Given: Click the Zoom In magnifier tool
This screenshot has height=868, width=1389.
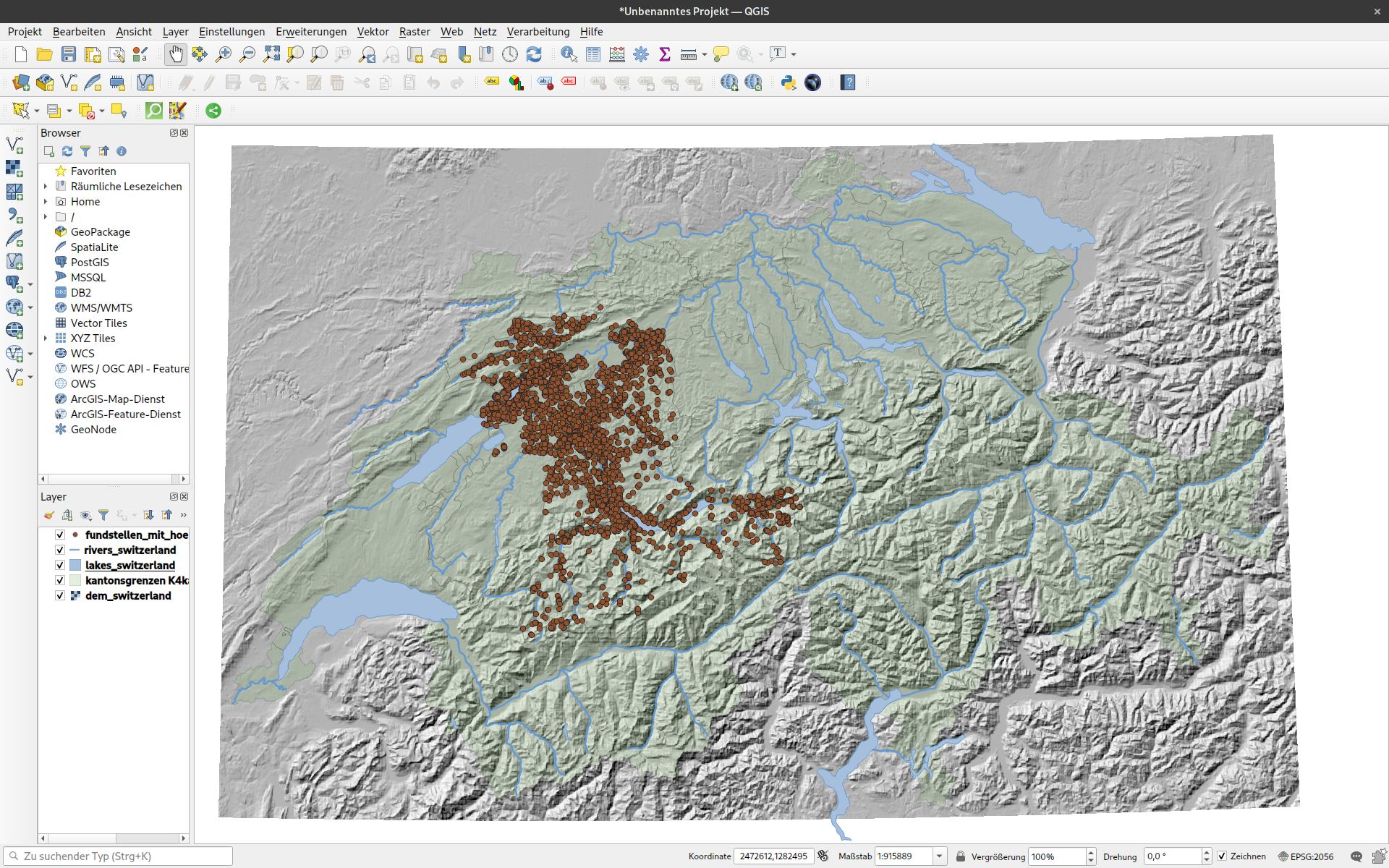Looking at the screenshot, I should coord(224,54).
